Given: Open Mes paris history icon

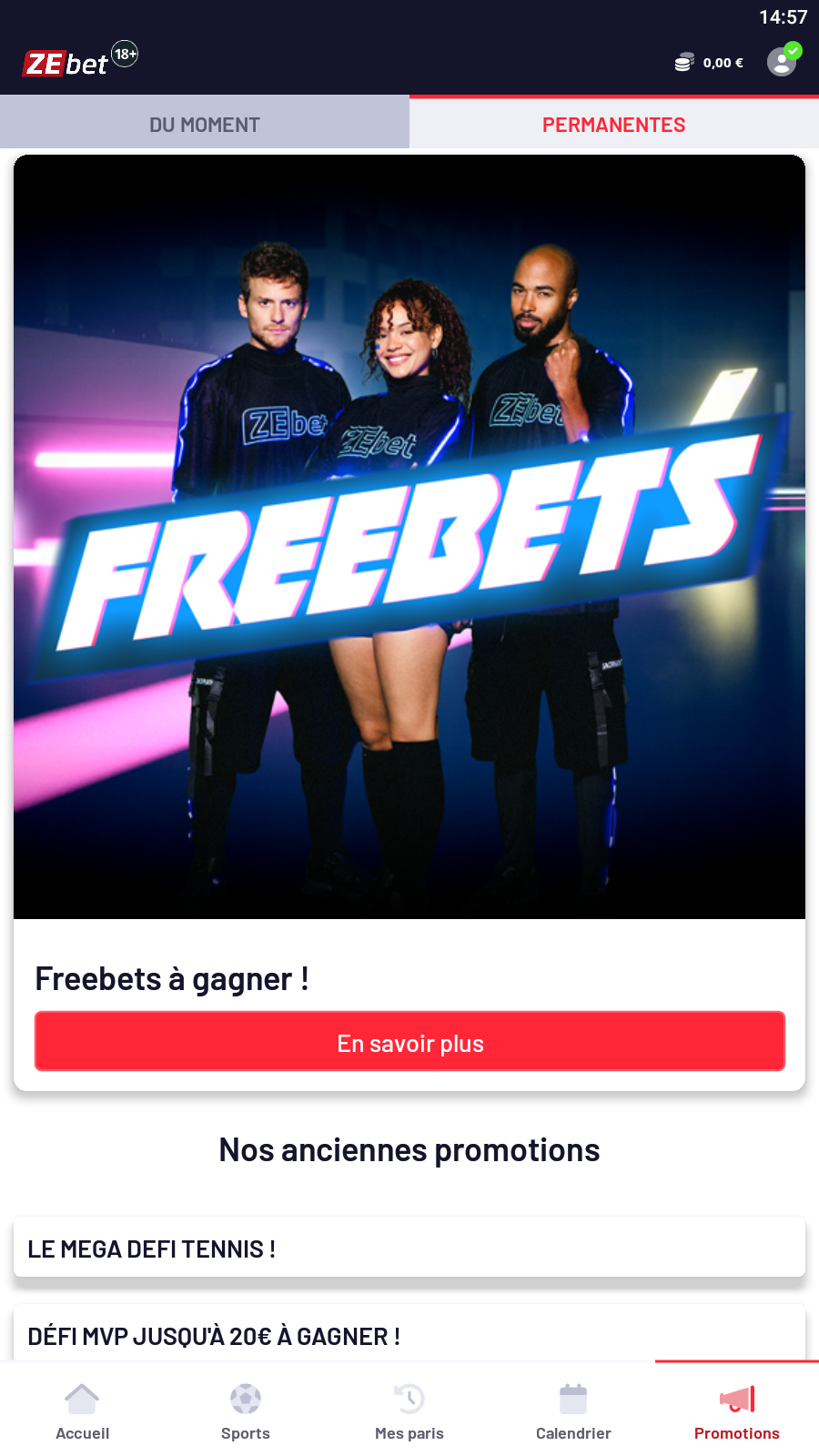Looking at the screenshot, I should [x=409, y=1400].
